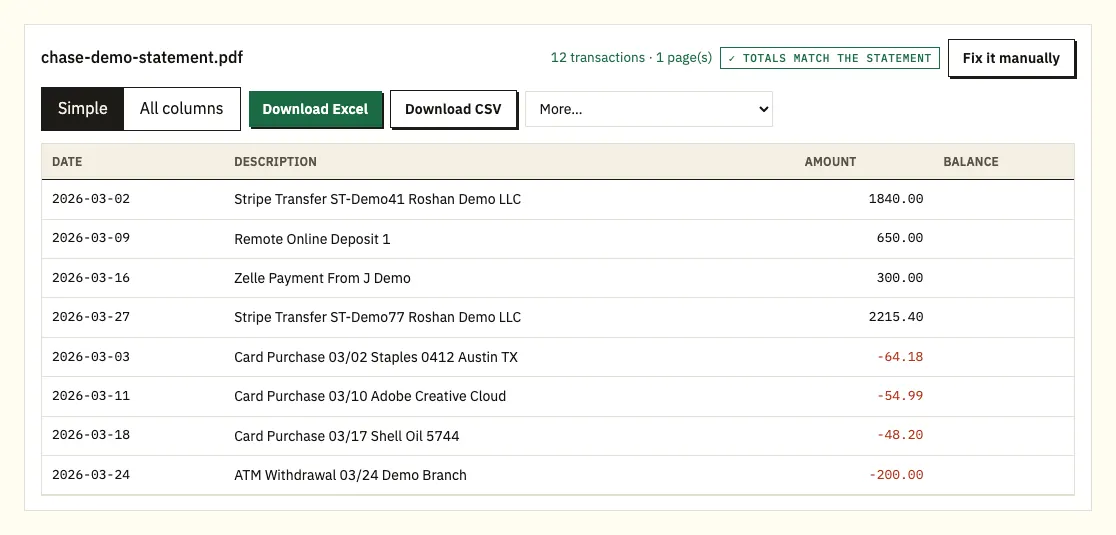Click the Shell Oil 5744 purchase description
This screenshot has height=535, width=1116.
[347, 436]
